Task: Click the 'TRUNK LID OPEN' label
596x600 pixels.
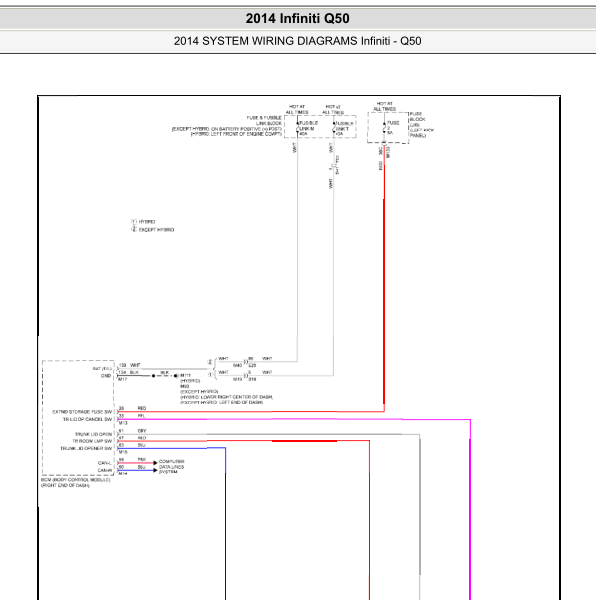Action: click(93, 434)
